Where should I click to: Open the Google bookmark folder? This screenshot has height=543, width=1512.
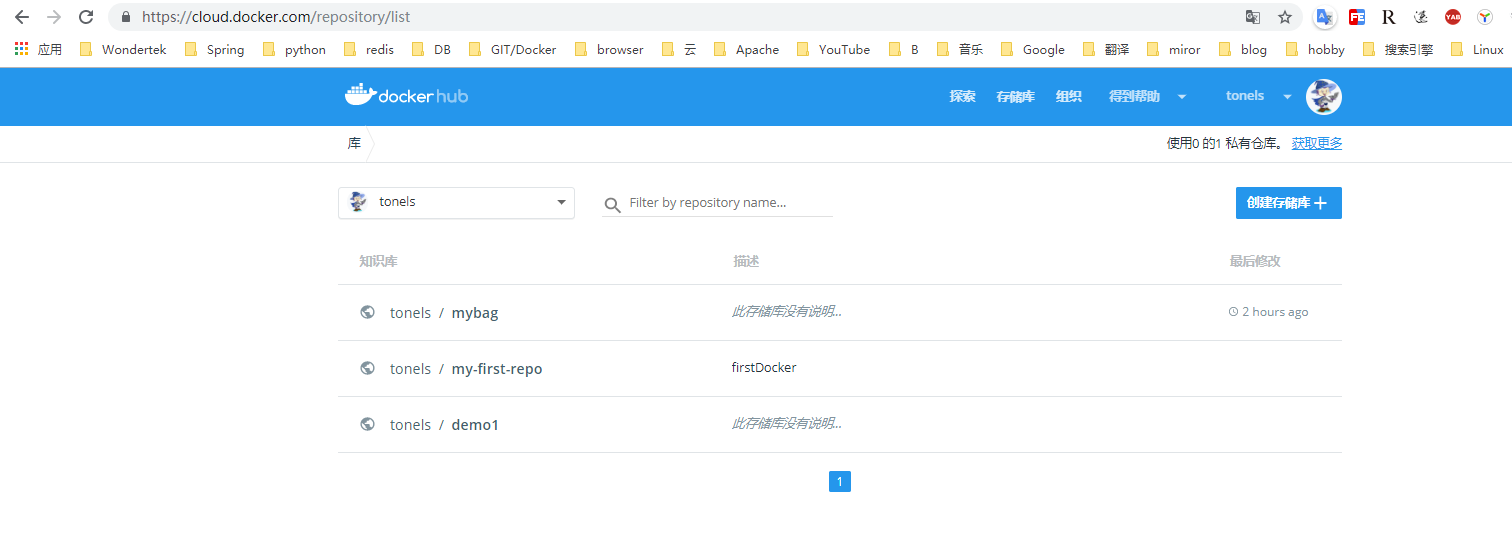(1034, 49)
